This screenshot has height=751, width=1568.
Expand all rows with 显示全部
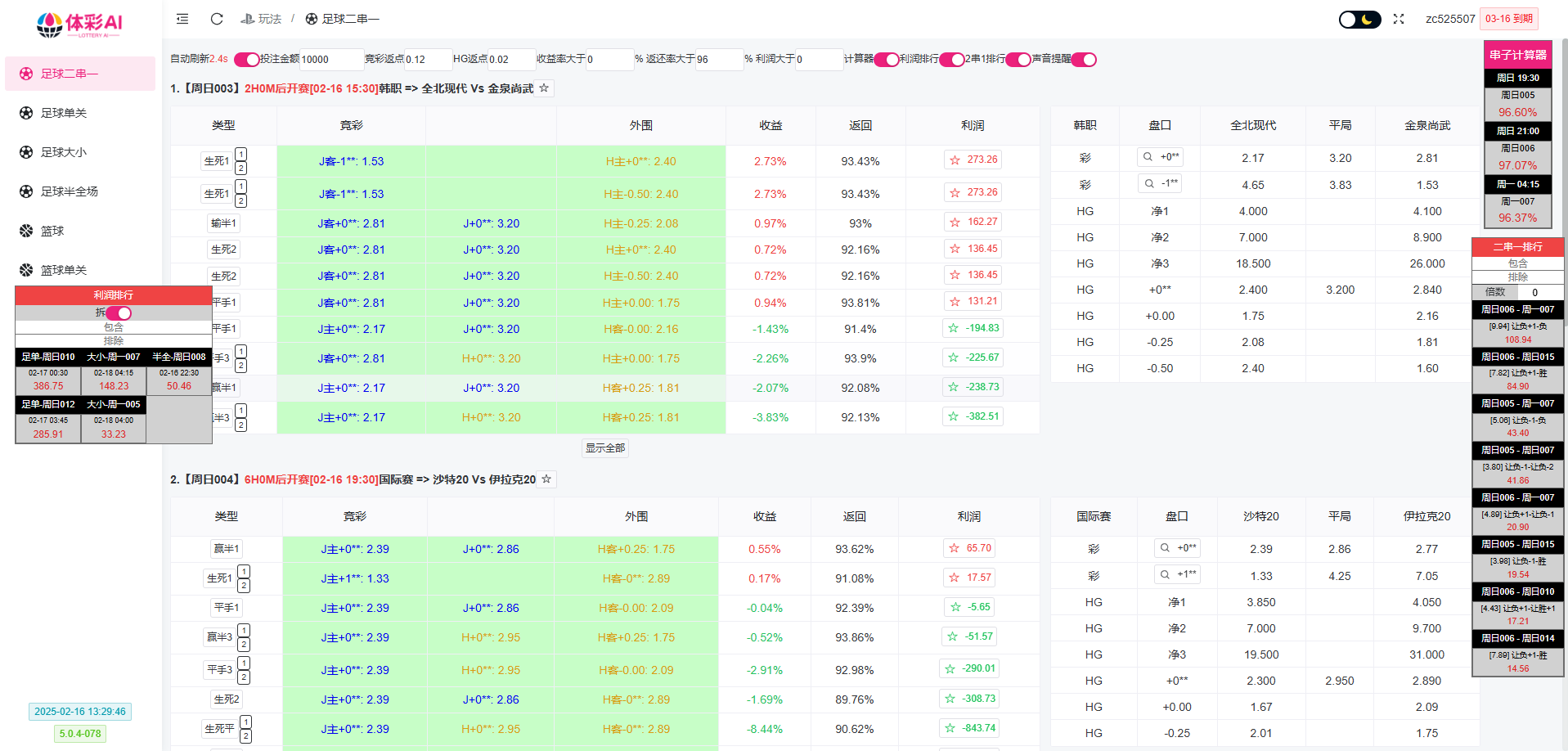coord(605,448)
